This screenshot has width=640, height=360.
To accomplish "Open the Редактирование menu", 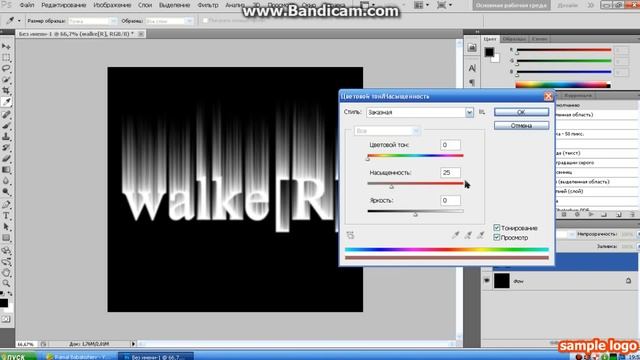I will pyautogui.click(x=64, y=5).
